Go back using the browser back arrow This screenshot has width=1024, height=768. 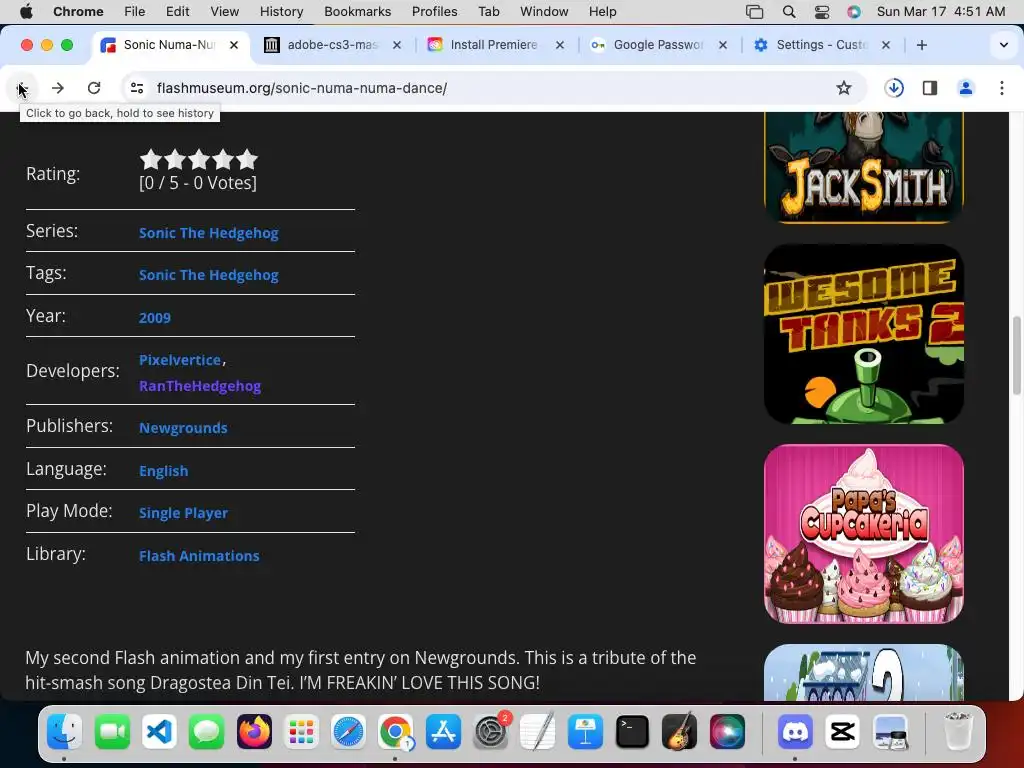(x=22, y=88)
